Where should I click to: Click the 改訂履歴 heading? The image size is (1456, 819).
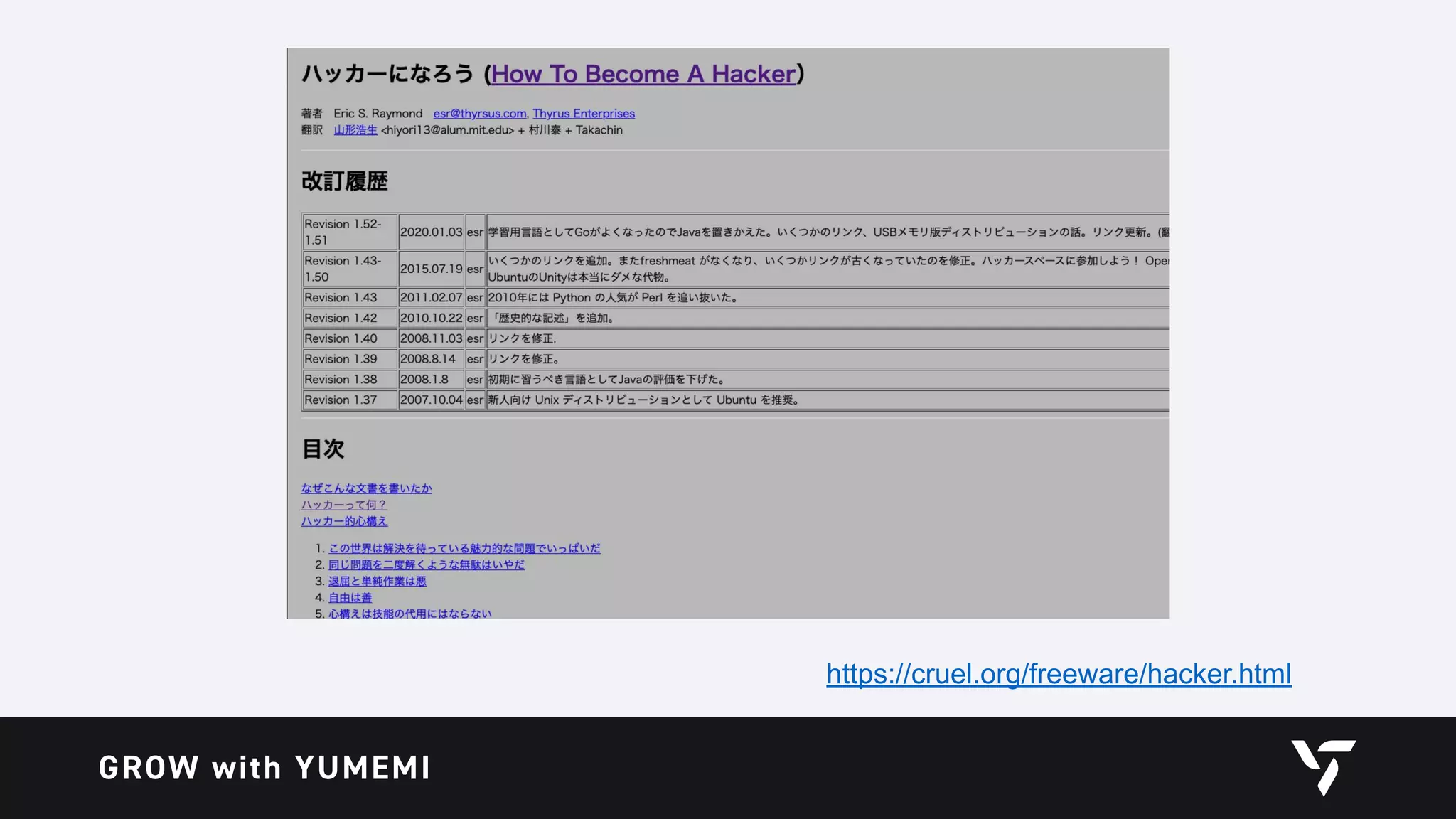345,181
